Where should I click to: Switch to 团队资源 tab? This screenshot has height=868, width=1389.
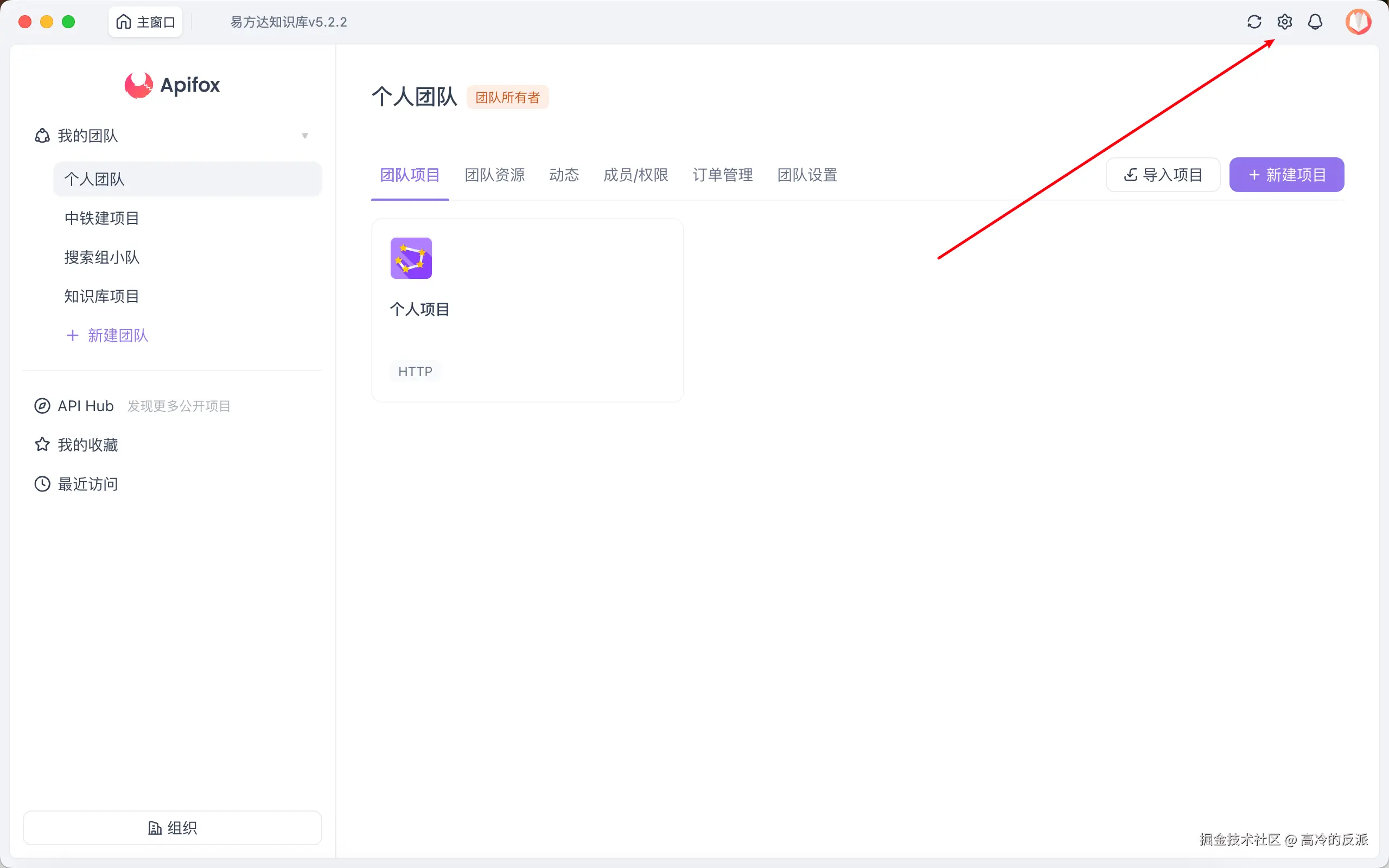click(x=494, y=175)
